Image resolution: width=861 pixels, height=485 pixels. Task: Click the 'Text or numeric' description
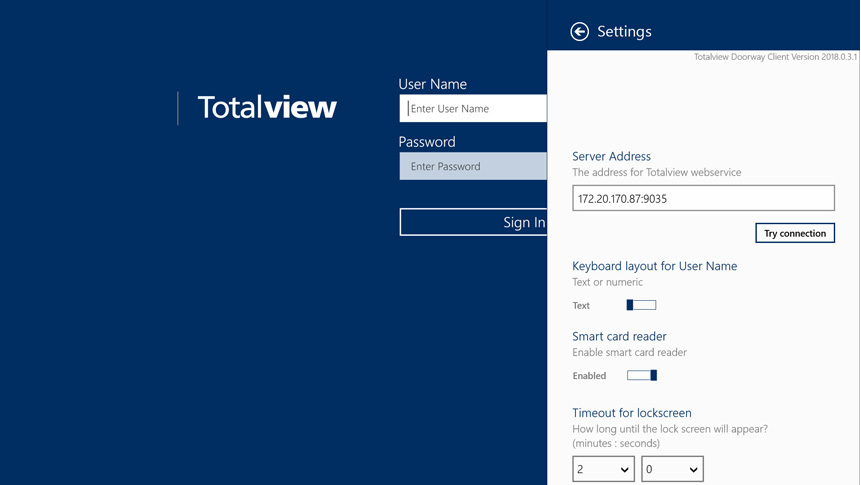tap(607, 282)
